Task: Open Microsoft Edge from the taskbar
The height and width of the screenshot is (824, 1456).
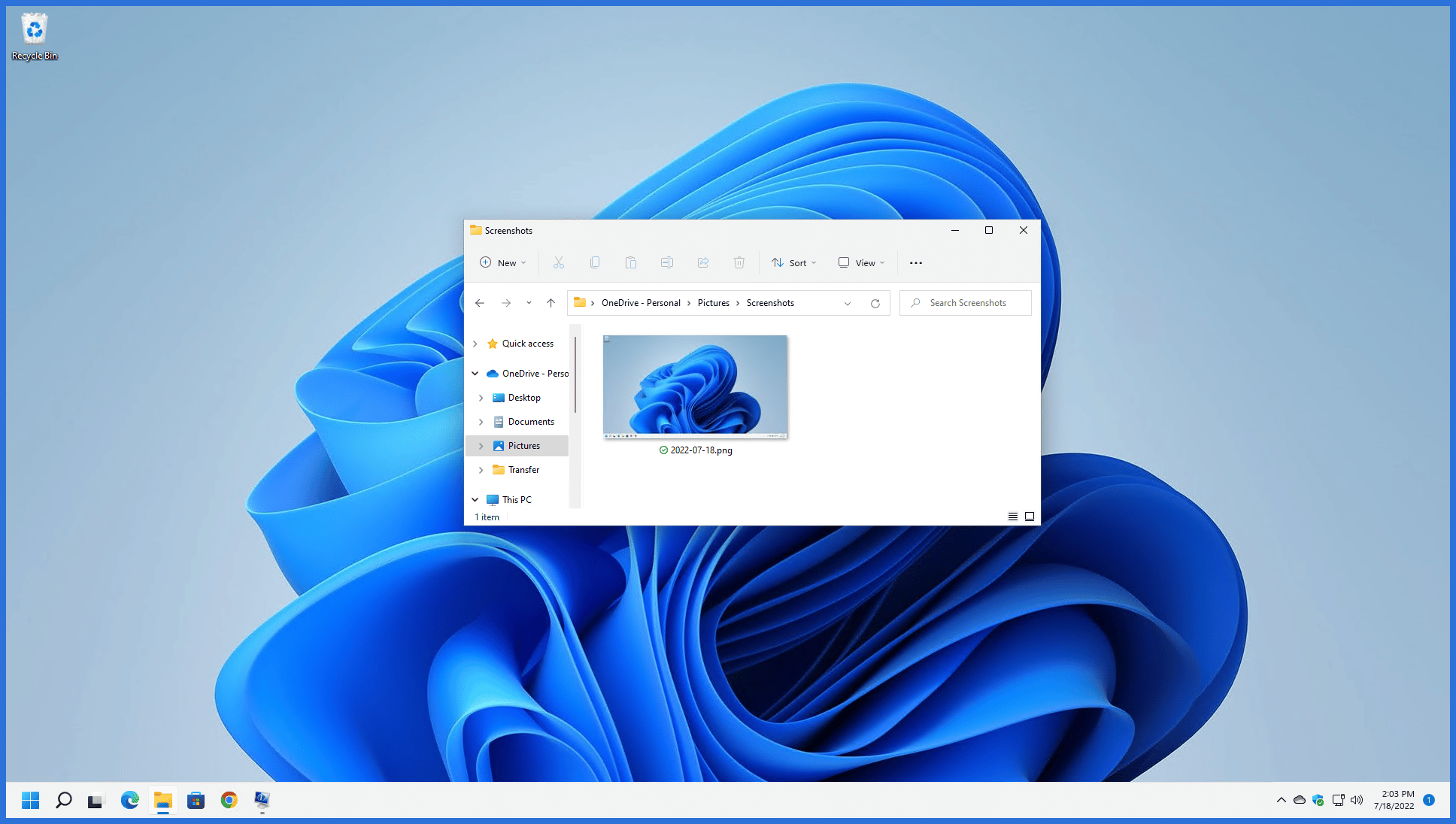Action: pos(129,800)
